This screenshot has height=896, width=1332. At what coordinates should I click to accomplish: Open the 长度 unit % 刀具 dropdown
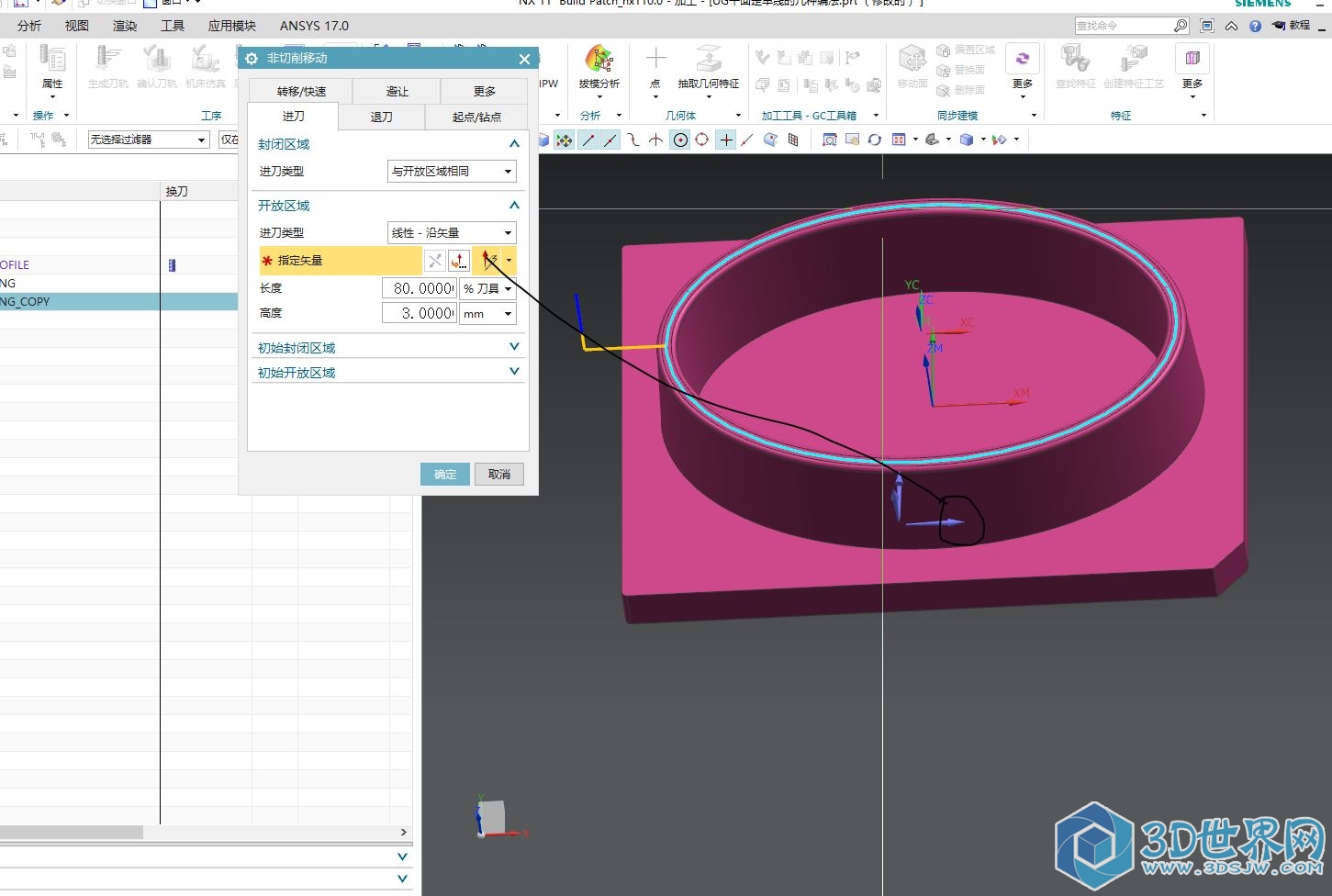pyautogui.click(x=487, y=288)
